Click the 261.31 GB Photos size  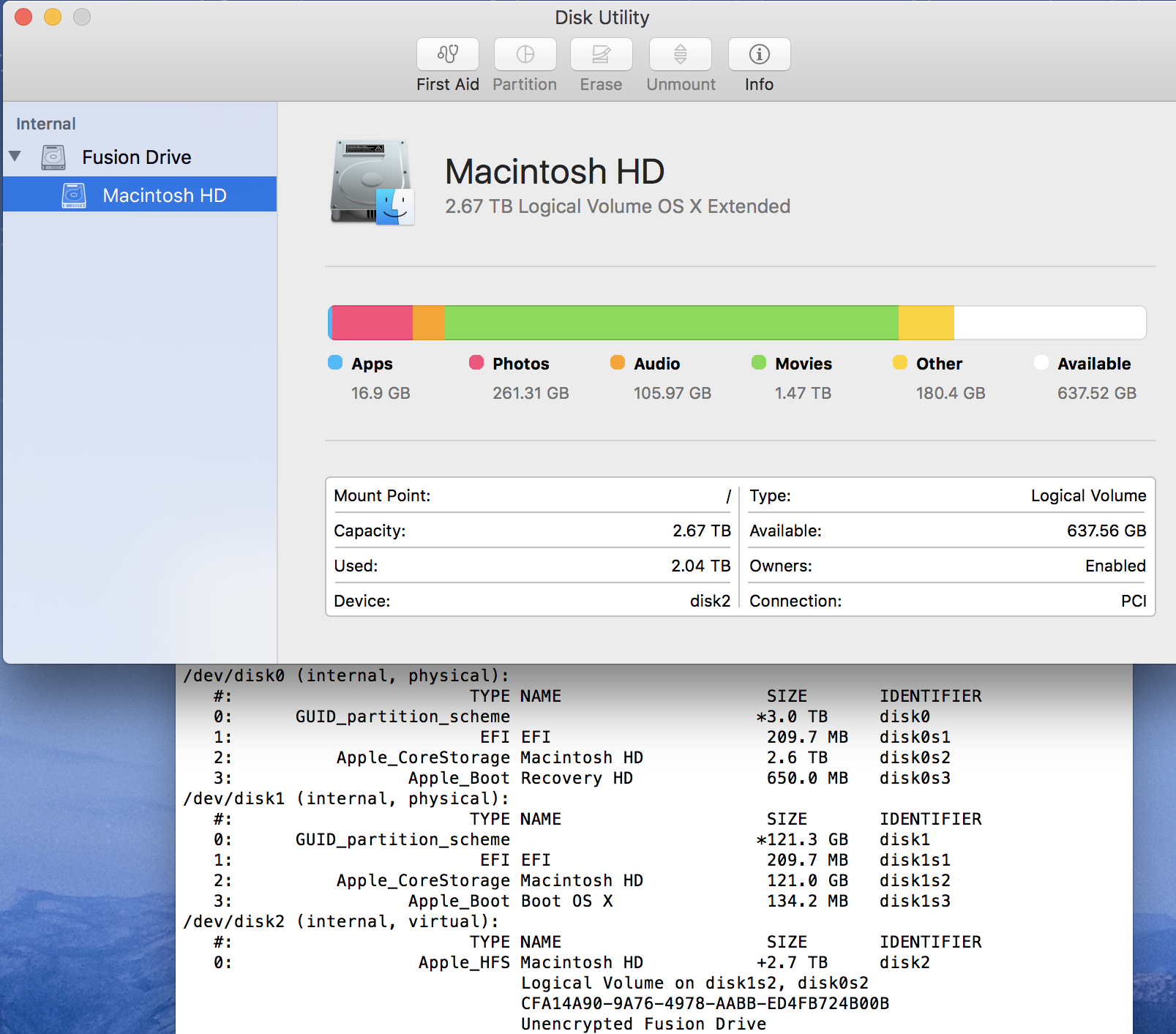tap(531, 393)
